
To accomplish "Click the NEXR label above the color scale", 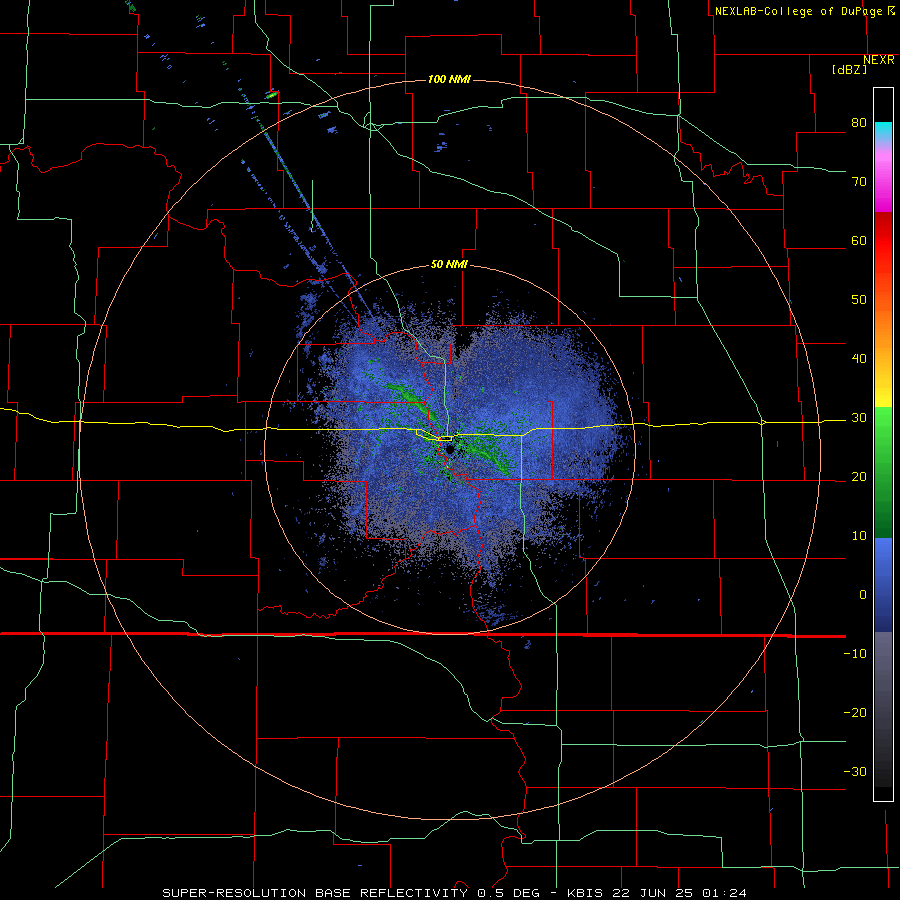I will click(878, 60).
